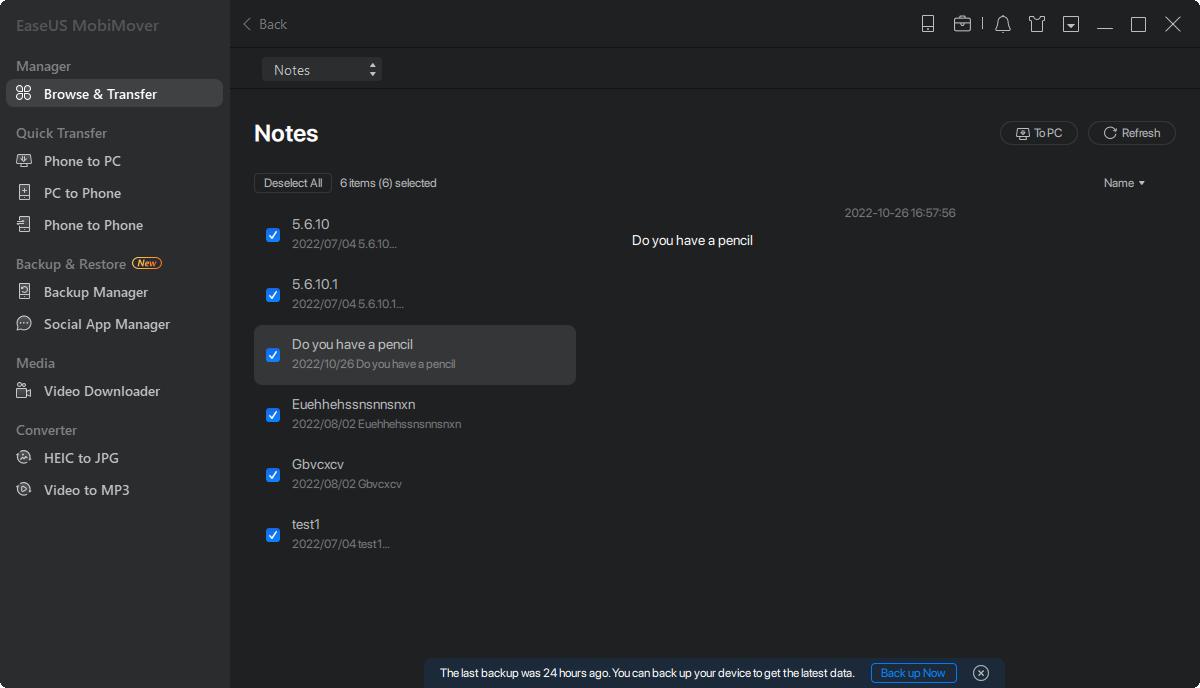The height and width of the screenshot is (688, 1200).
Task: Uncheck the Gbvcxcv note checkbox
Action: (x=273, y=475)
